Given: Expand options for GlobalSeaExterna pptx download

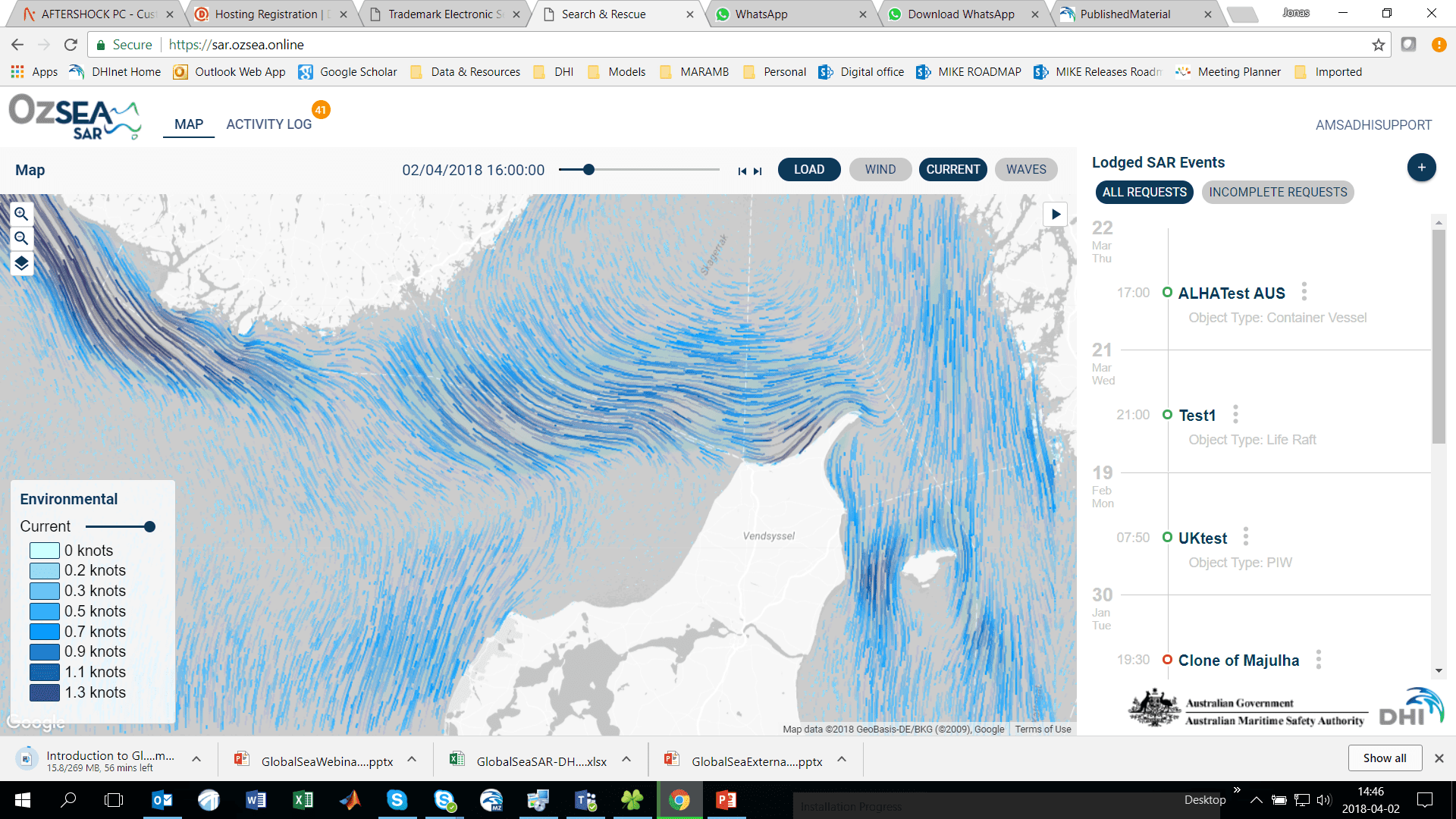Looking at the screenshot, I should 842,759.
